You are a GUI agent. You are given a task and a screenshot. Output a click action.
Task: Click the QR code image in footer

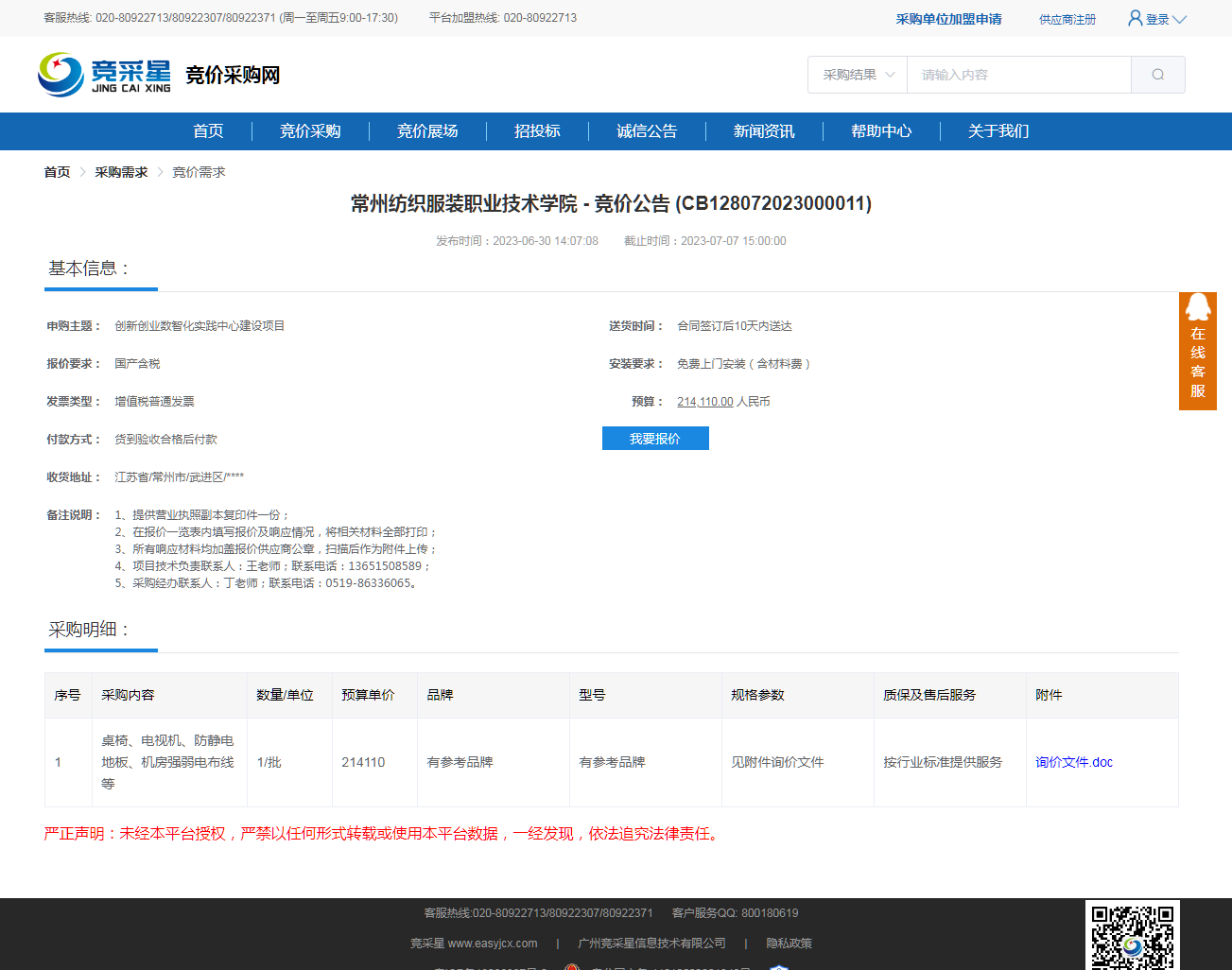[1132, 936]
